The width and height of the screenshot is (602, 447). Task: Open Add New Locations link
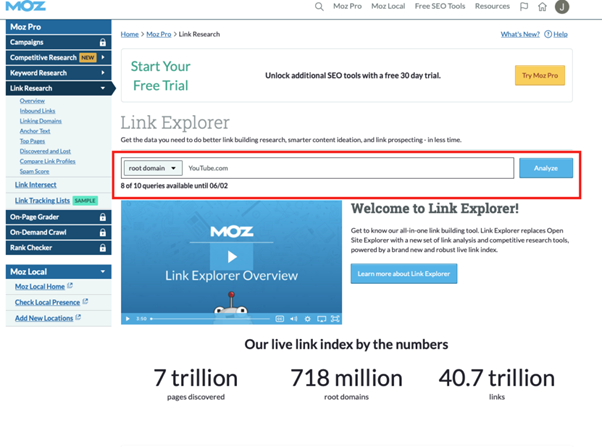[x=44, y=318]
